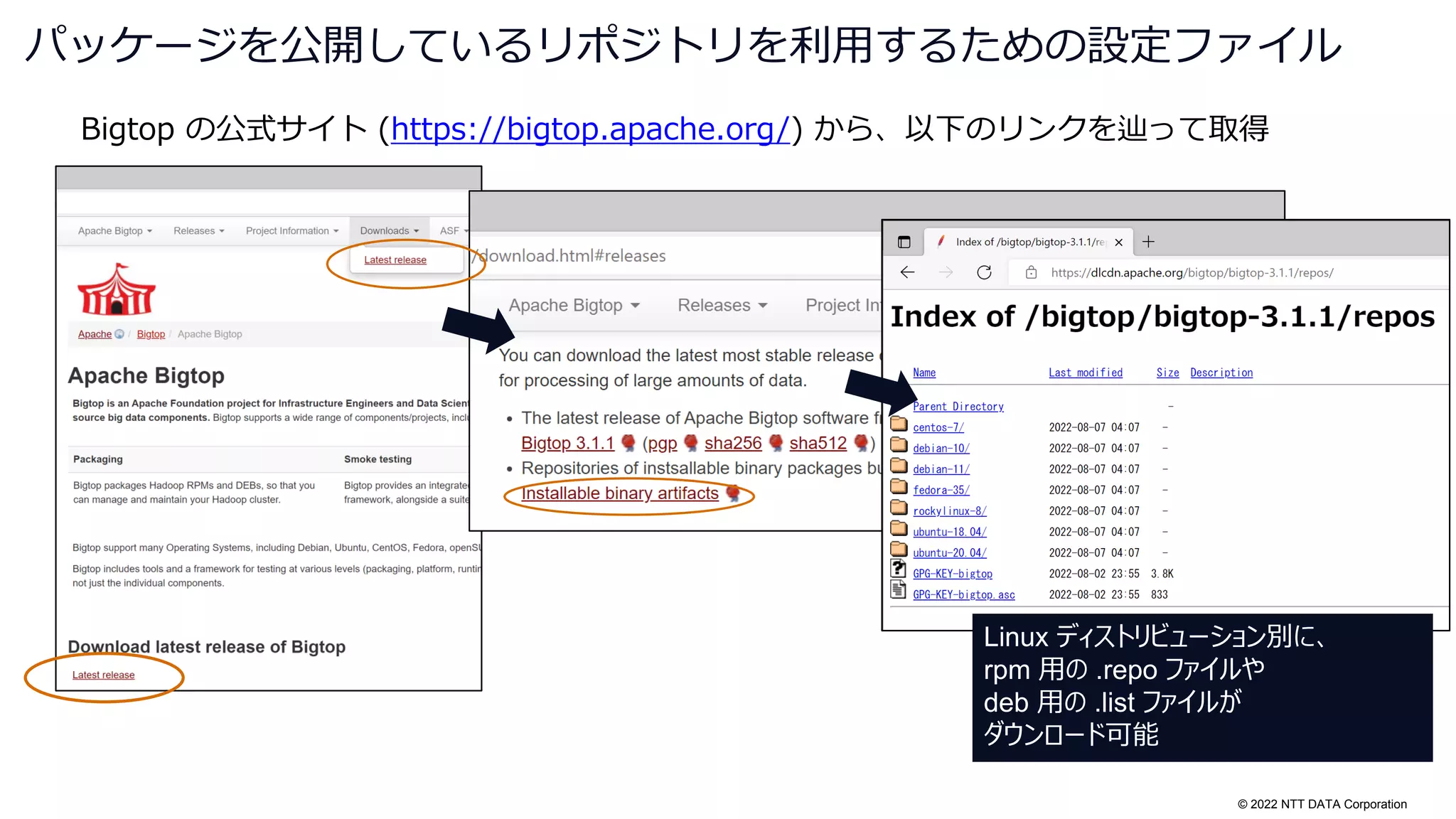
Task: Select 'Latest release' in the Downloads dropdown
Action: click(x=395, y=260)
